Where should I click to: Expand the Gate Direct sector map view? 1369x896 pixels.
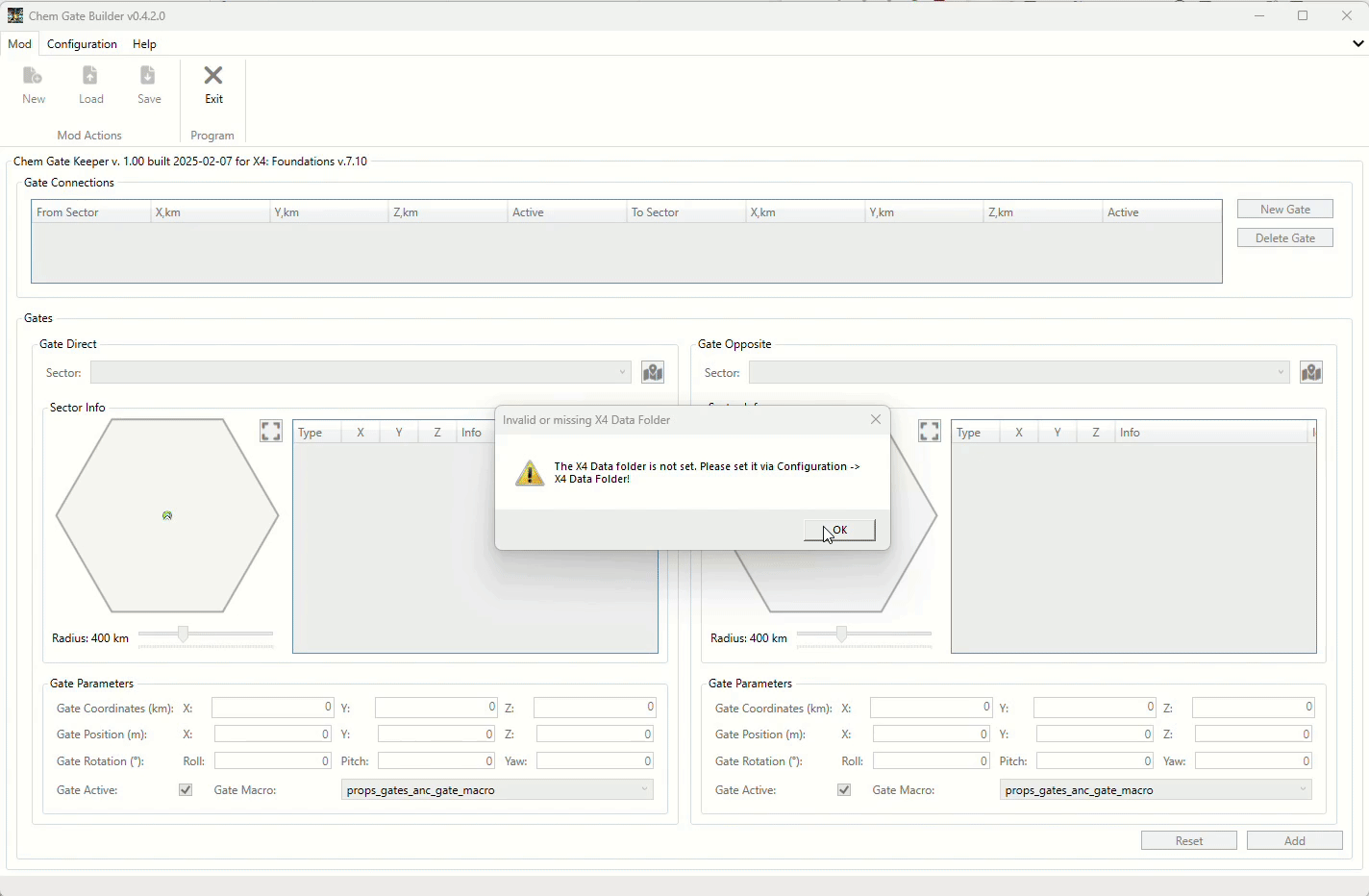271,432
